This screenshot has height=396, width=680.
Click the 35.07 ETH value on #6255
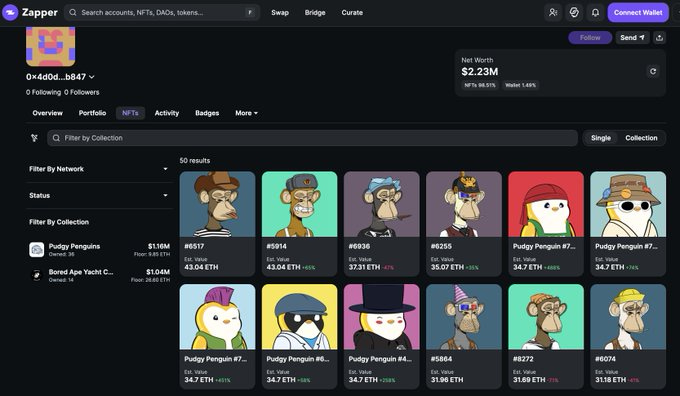coord(447,267)
